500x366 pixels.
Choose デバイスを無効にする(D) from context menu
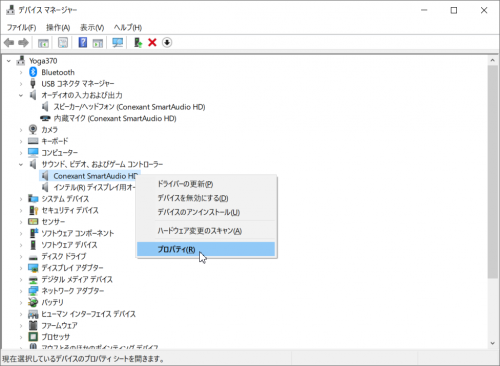coord(206,198)
